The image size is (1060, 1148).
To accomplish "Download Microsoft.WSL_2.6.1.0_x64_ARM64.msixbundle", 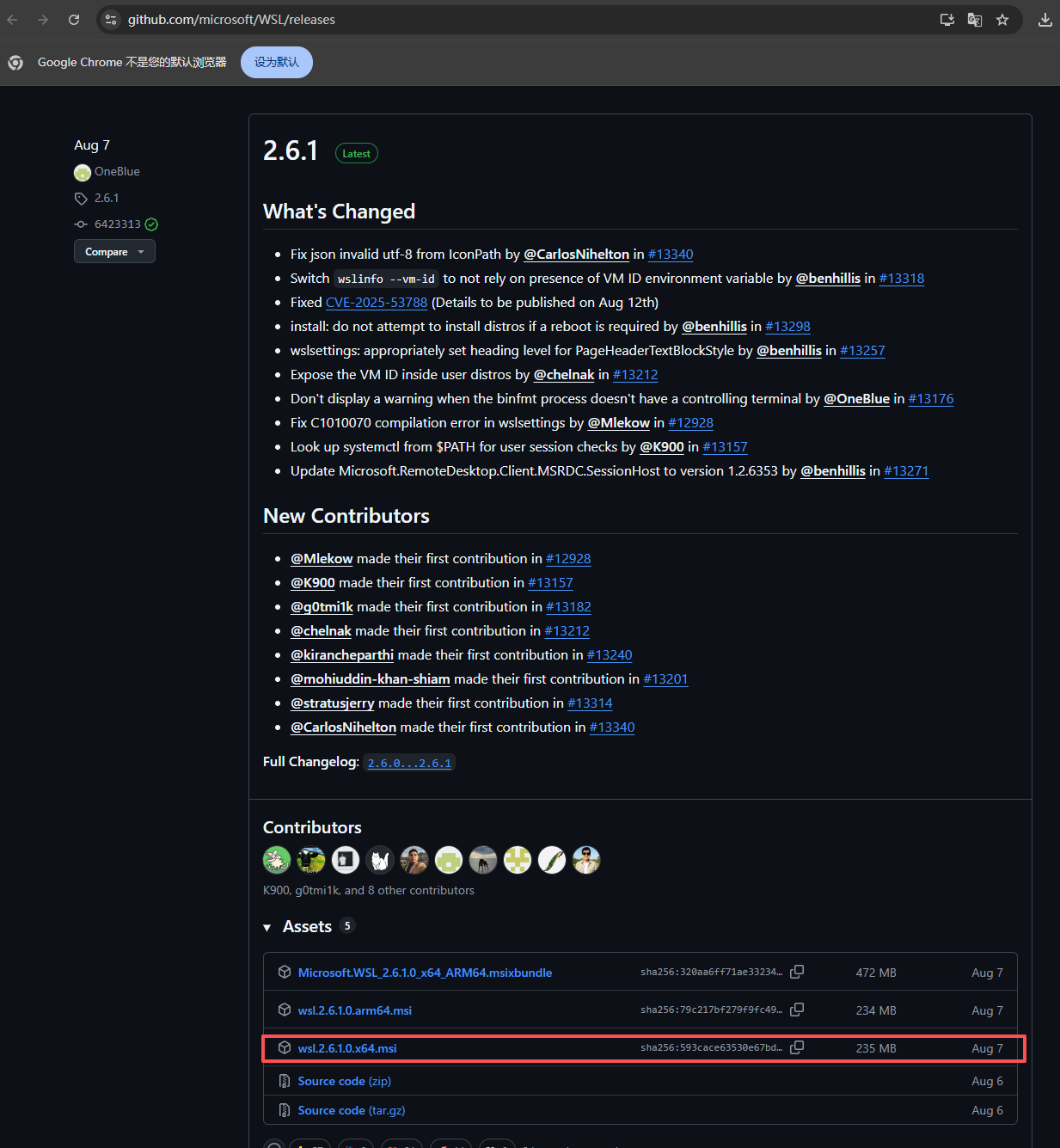I will [425, 973].
